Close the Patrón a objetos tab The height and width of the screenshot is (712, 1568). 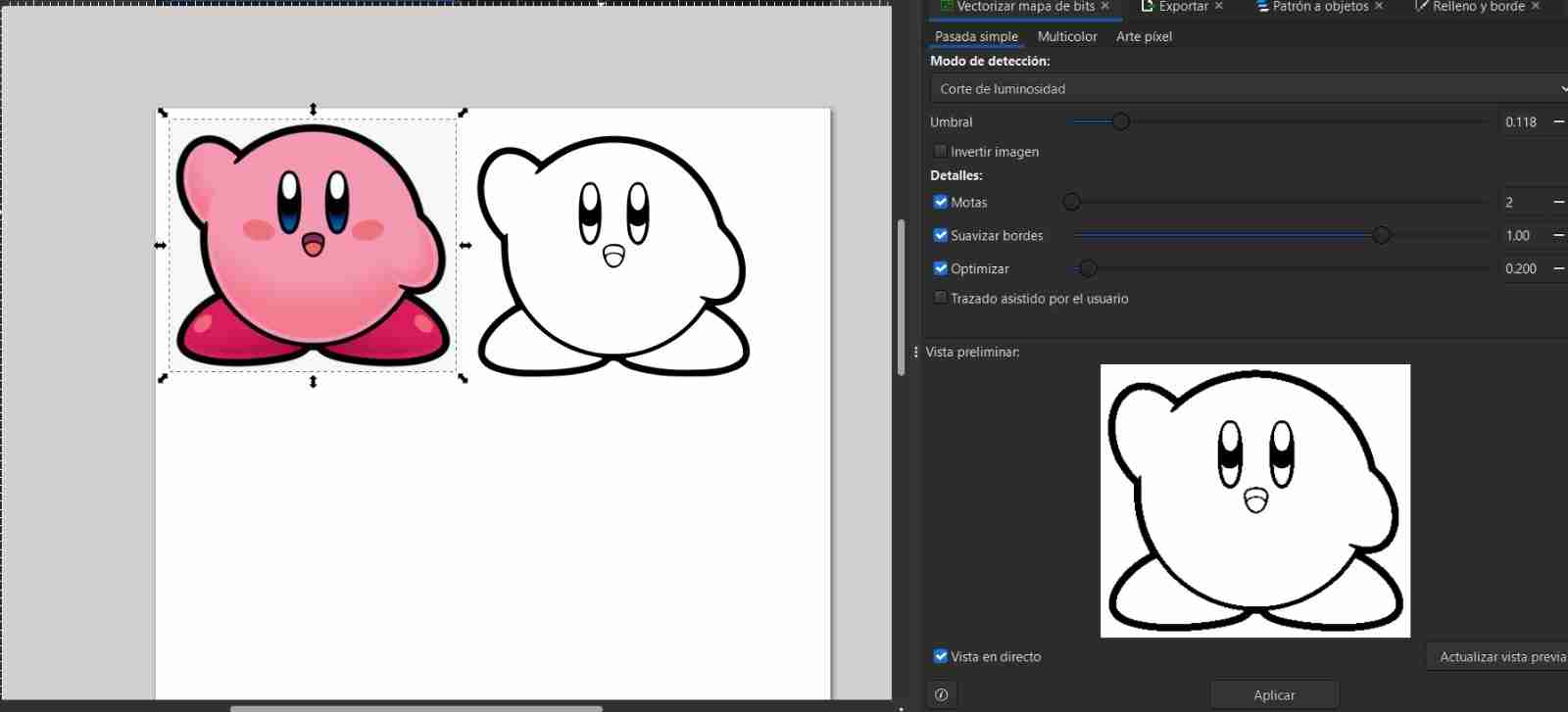point(1379,6)
